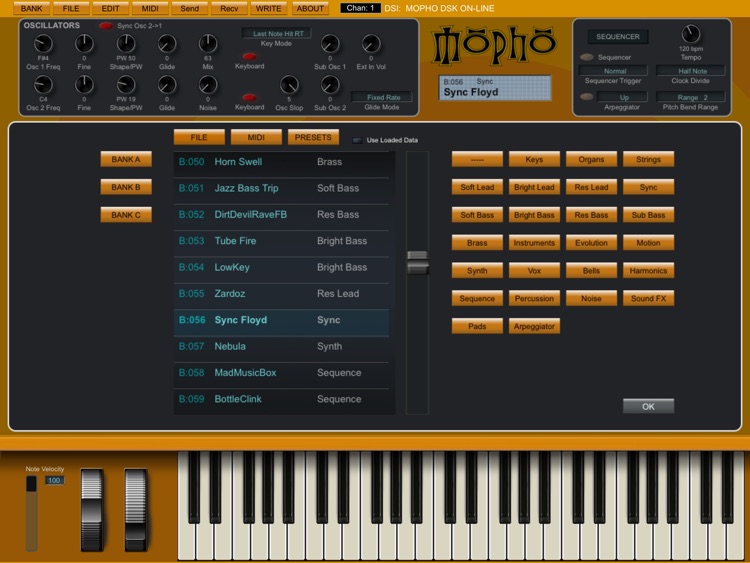Toggle the Sync Osc 2->1 LED

(106, 25)
